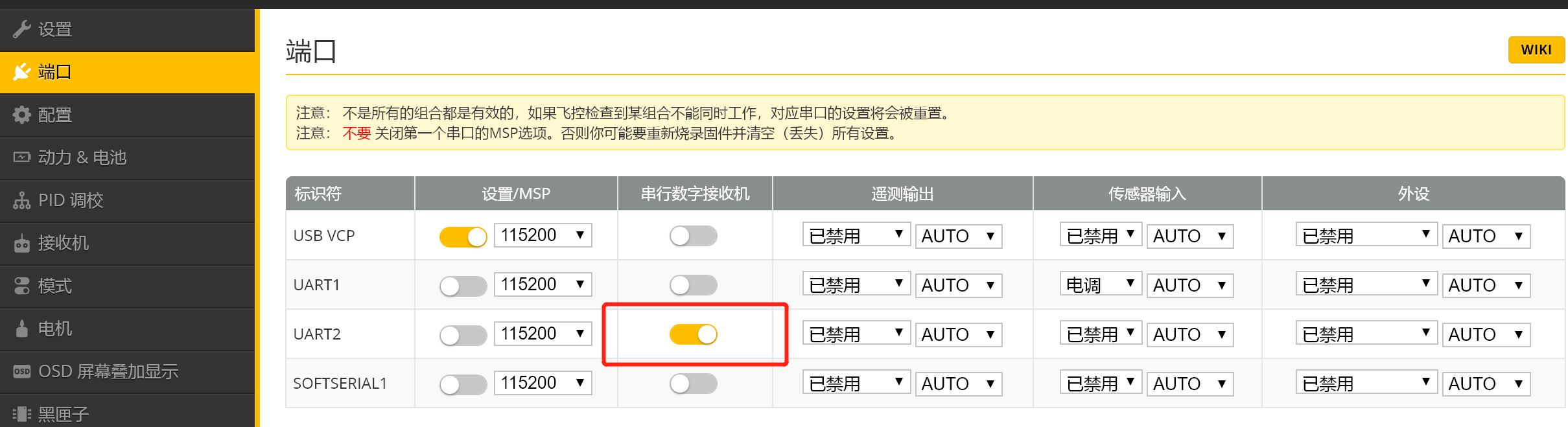1568x427 pixels.
Task: Turn off UART2 serial receiver toggle
Action: click(x=694, y=334)
